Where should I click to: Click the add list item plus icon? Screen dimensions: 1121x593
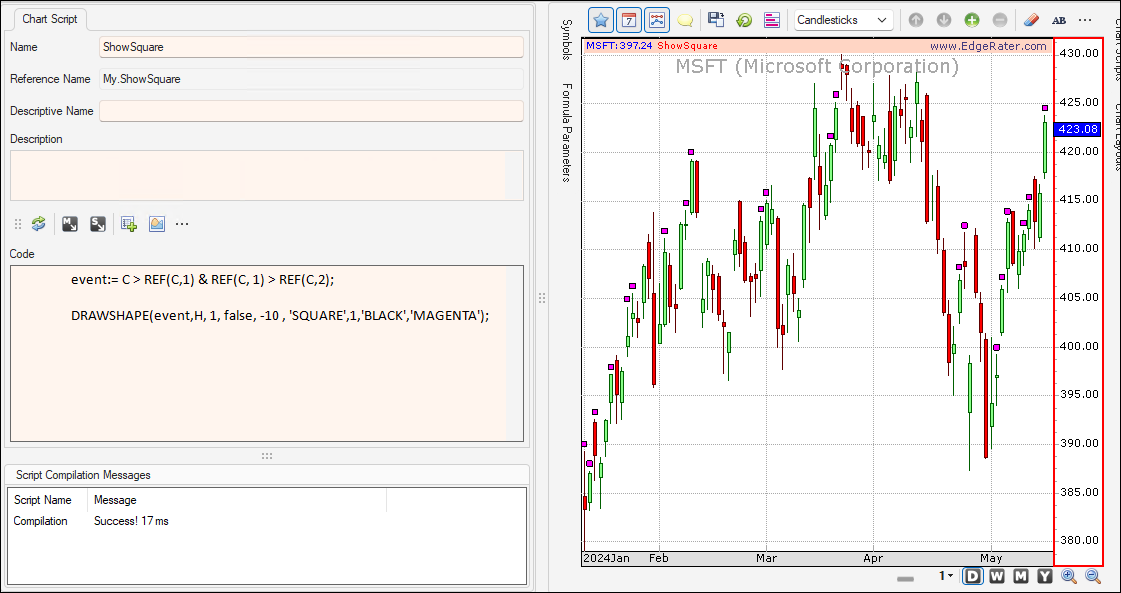tap(129, 225)
